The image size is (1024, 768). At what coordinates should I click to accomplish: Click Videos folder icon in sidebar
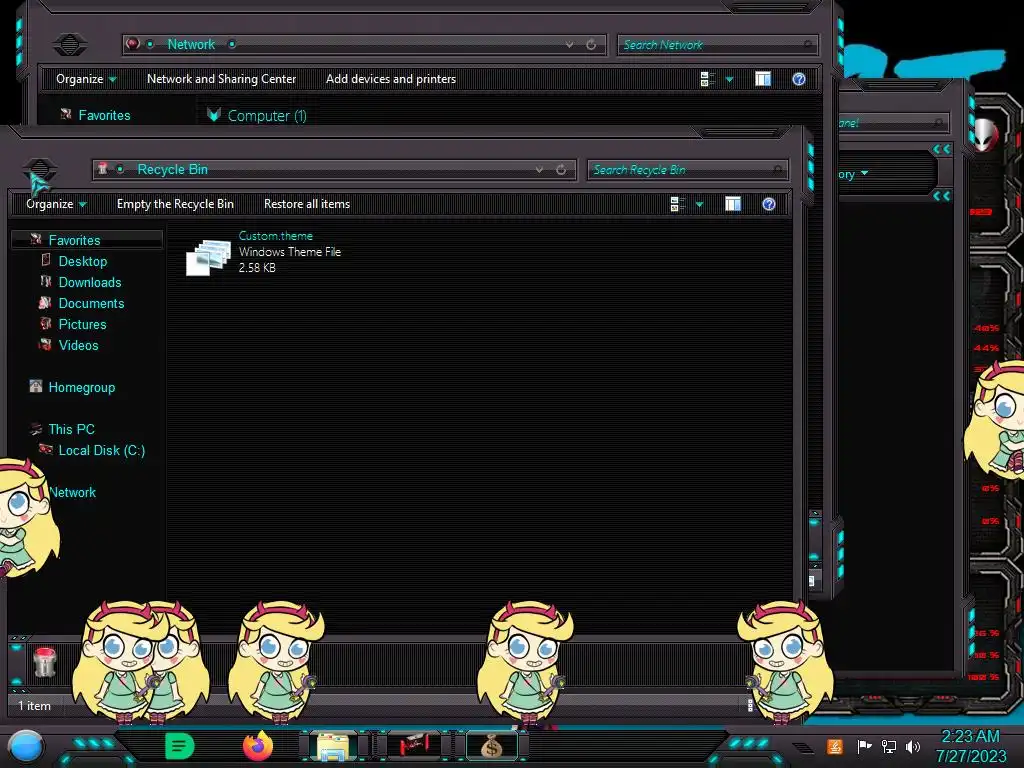45,344
